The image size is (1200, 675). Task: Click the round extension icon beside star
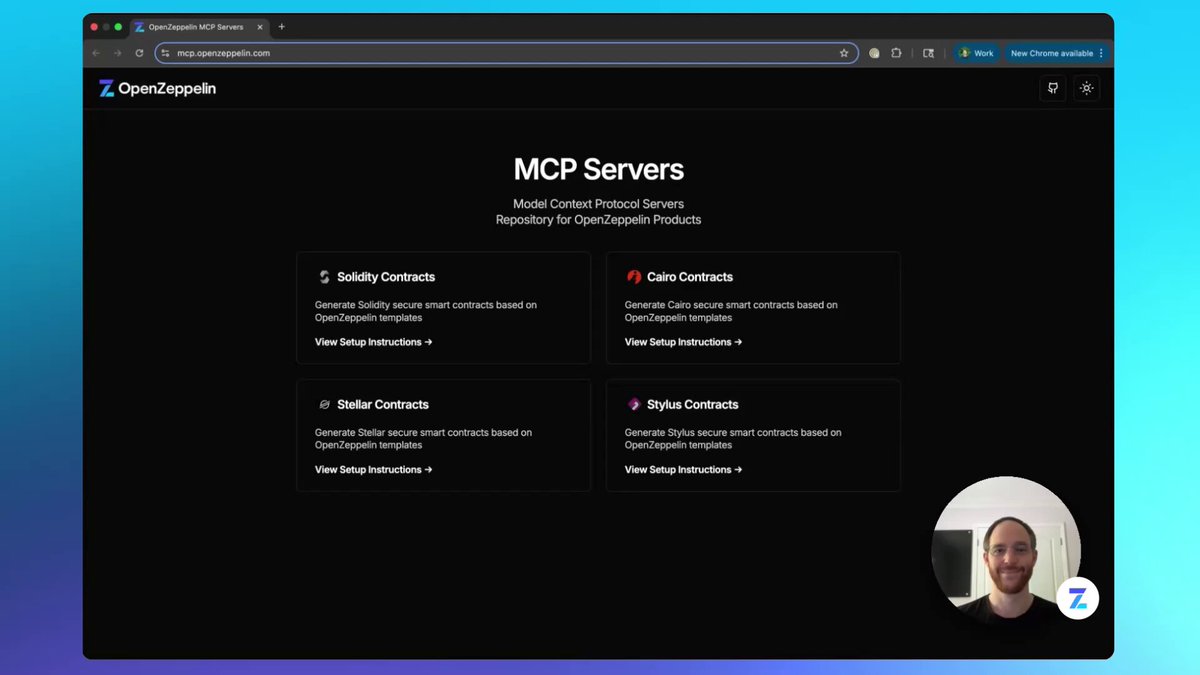[874, 53]
